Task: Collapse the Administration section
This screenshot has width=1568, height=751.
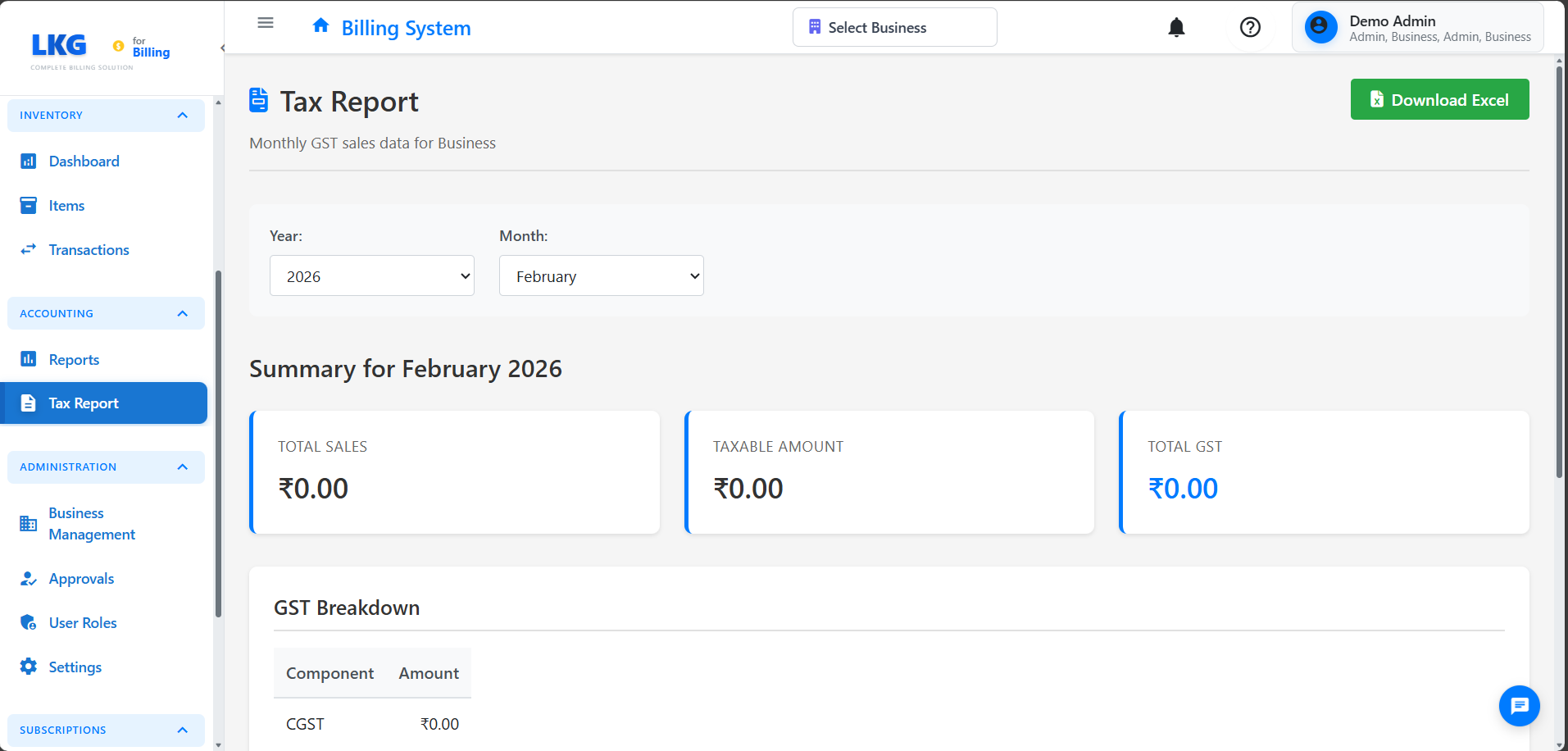Action: 182,467
